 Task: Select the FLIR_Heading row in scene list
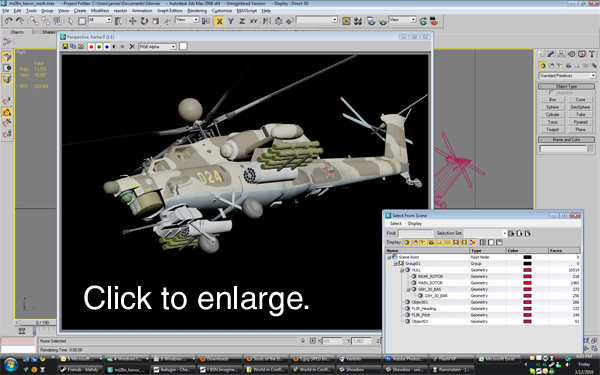[x=483, y=308]
